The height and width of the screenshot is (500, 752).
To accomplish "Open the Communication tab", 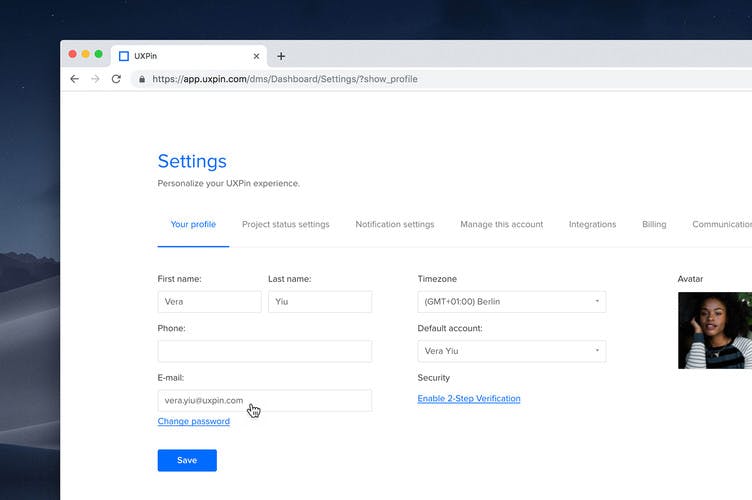I will 722,224.
